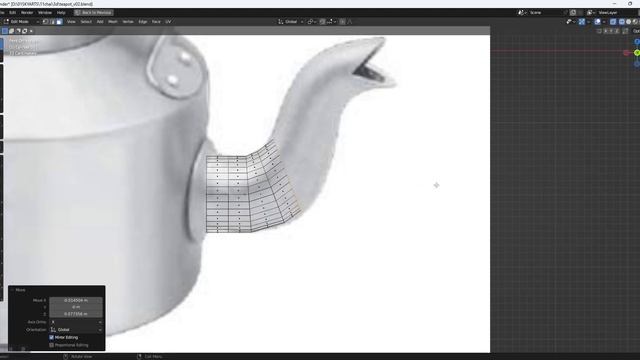Switch to material preview shading
640x360 pixels.
click(x=636, y=22)
